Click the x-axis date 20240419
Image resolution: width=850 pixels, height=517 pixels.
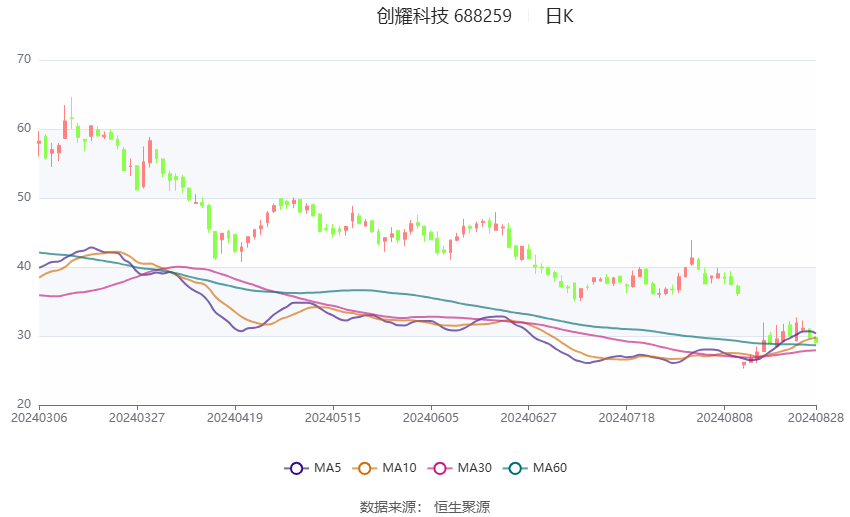tap(235, 418)
